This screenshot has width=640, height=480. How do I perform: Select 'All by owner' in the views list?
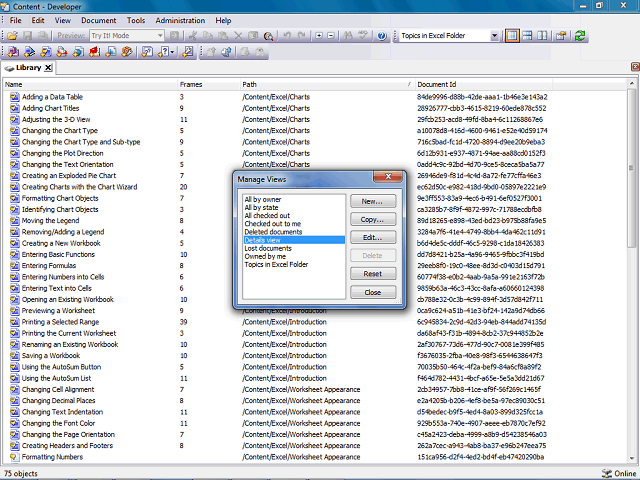click(263, 200)
